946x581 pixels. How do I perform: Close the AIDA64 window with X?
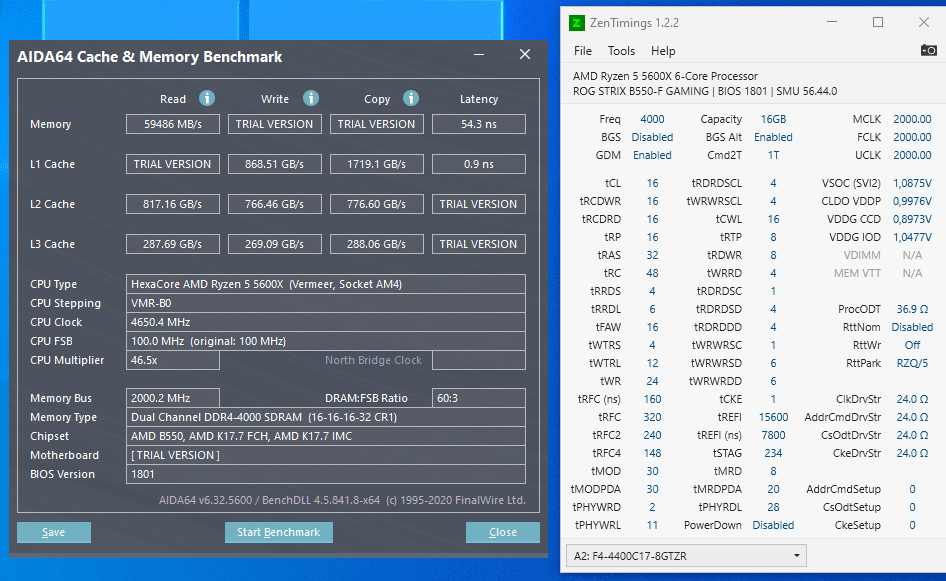pos(525,54)
